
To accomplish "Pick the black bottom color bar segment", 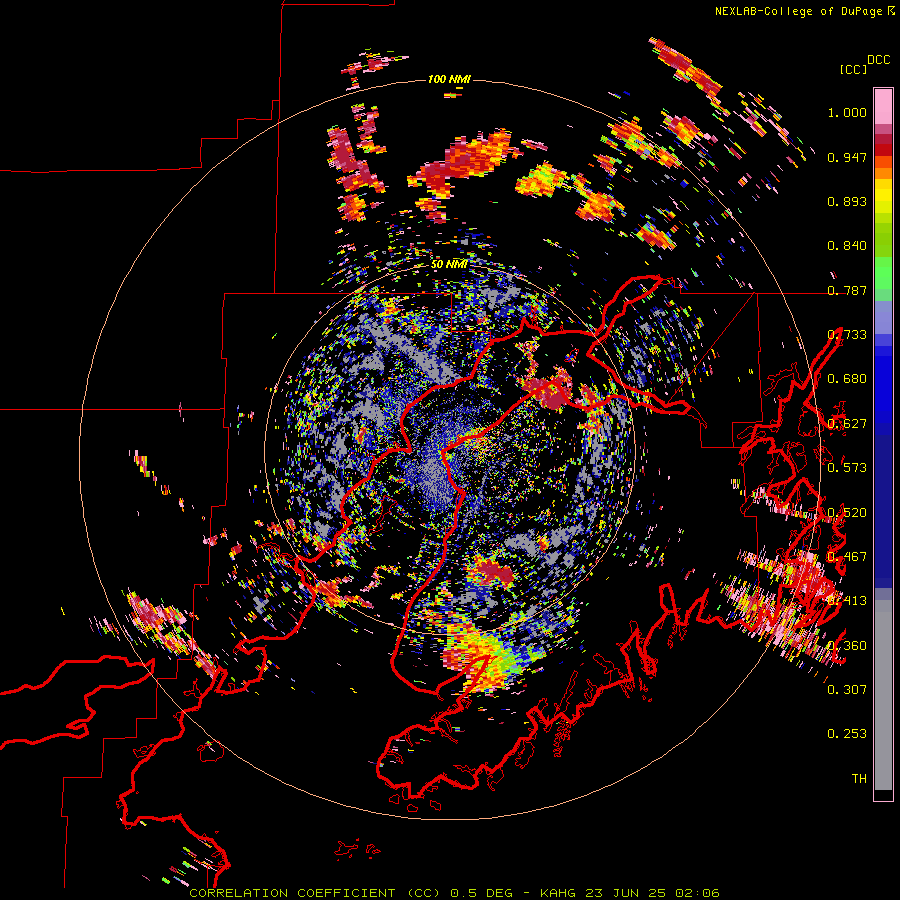I will tap(883, 795).
